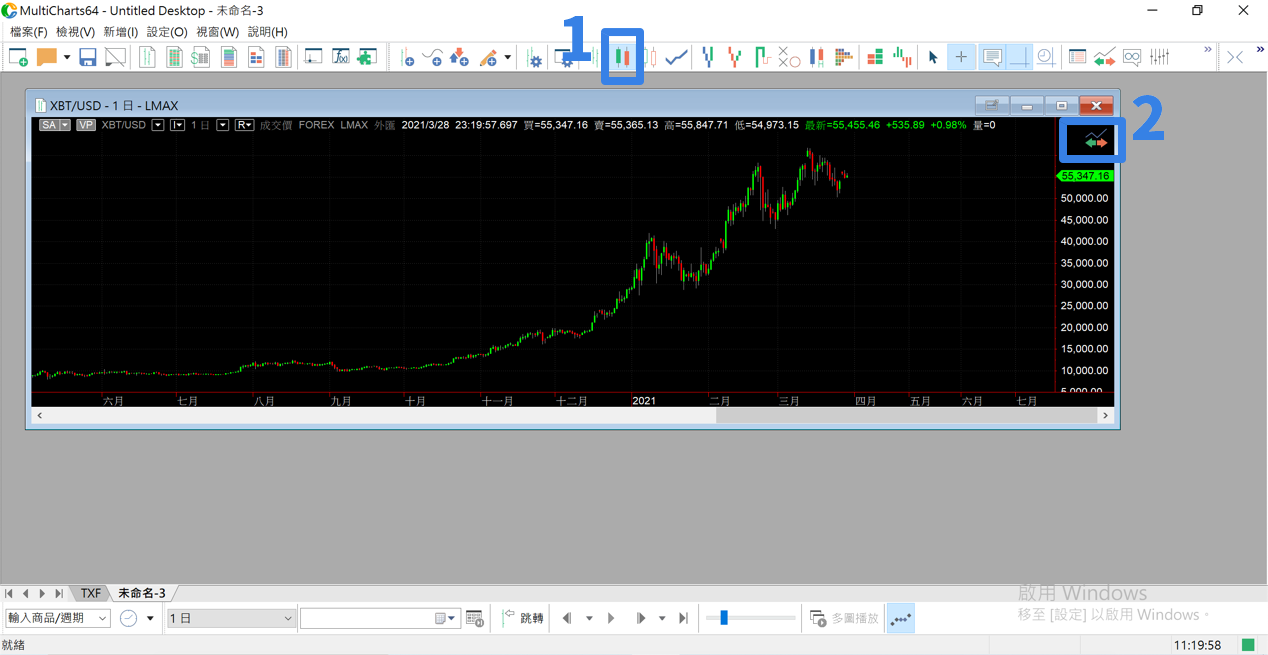Viewport: 1268px width, 655px height.
Task: Select the Kagi step-line chart icon
Action: click(762, 57)
